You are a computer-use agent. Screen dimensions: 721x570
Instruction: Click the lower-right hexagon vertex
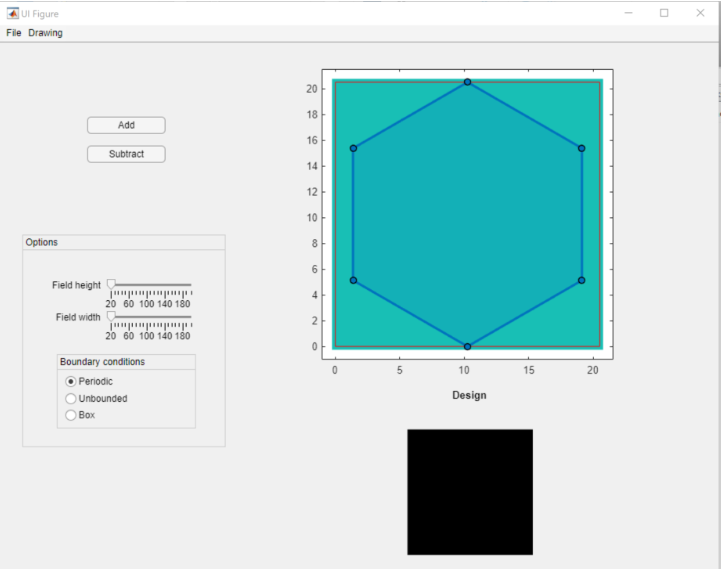[x=582, y=280]
